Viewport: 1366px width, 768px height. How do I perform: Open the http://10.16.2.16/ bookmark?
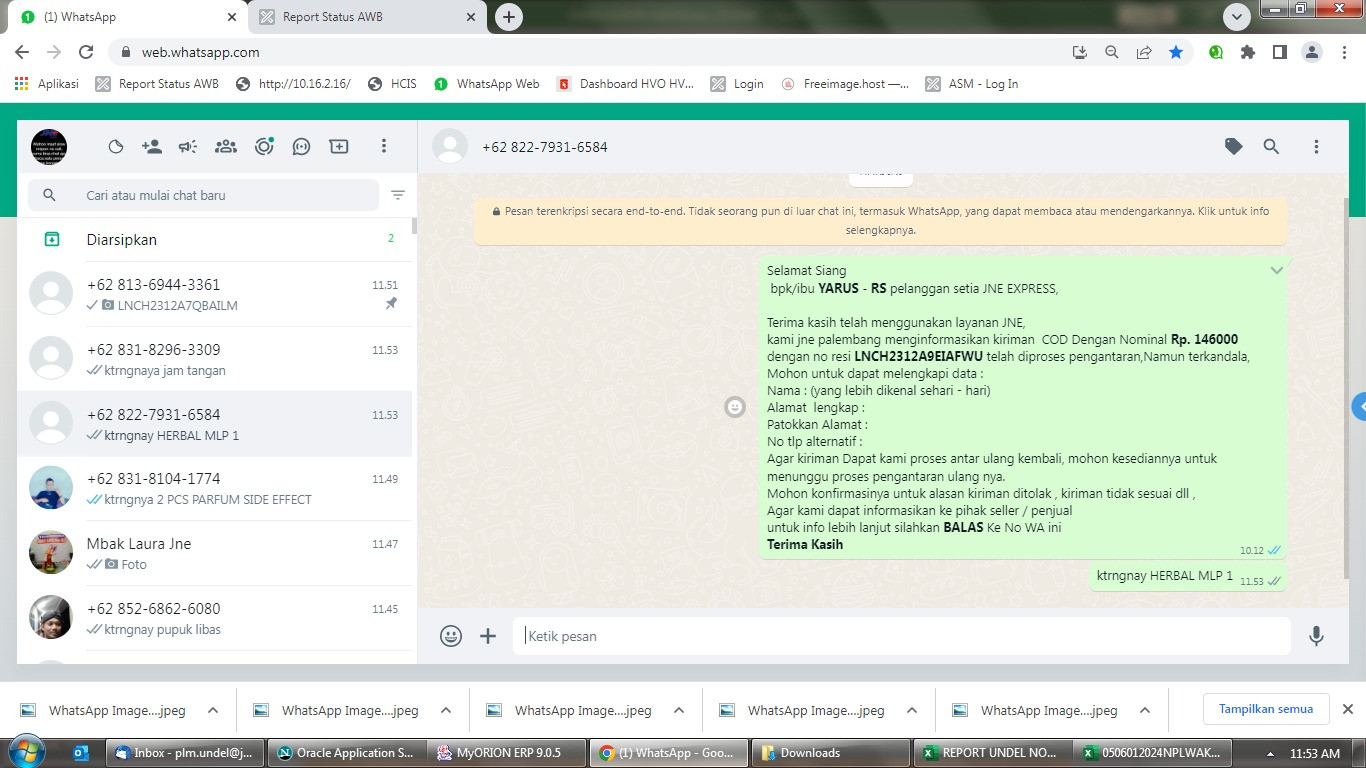293,84
